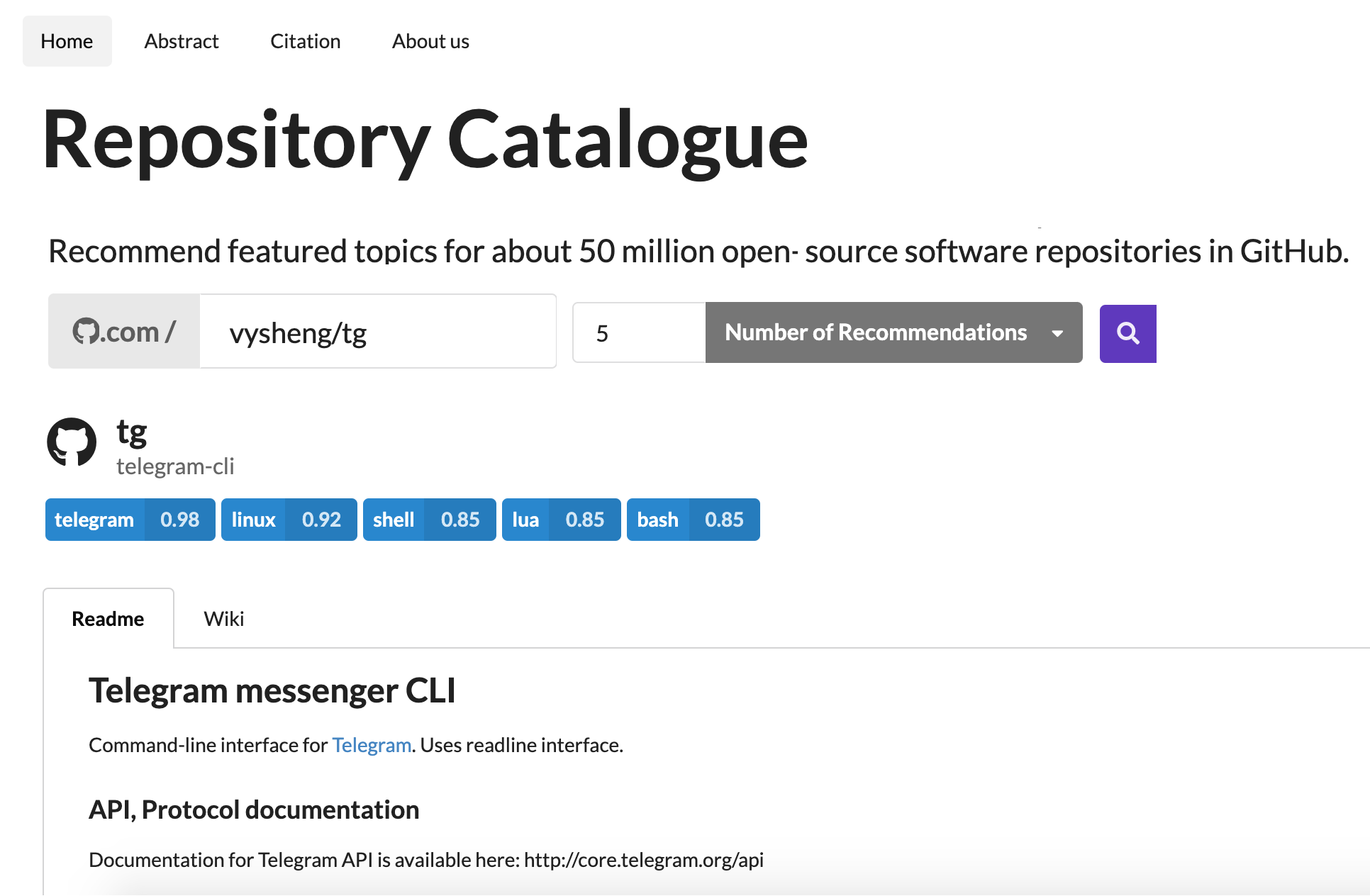Click the repository name input field
The image size is (1370, 896).
pyautogui.click(x=377, y=332)
